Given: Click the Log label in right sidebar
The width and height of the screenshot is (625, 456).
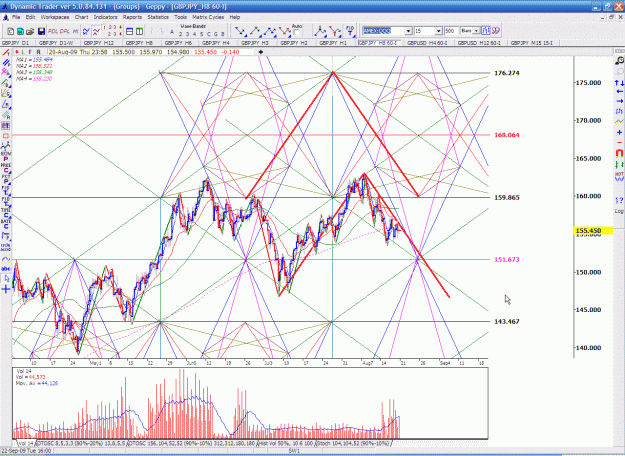Looking at the screenshot, I should click(x=619, y=211).
